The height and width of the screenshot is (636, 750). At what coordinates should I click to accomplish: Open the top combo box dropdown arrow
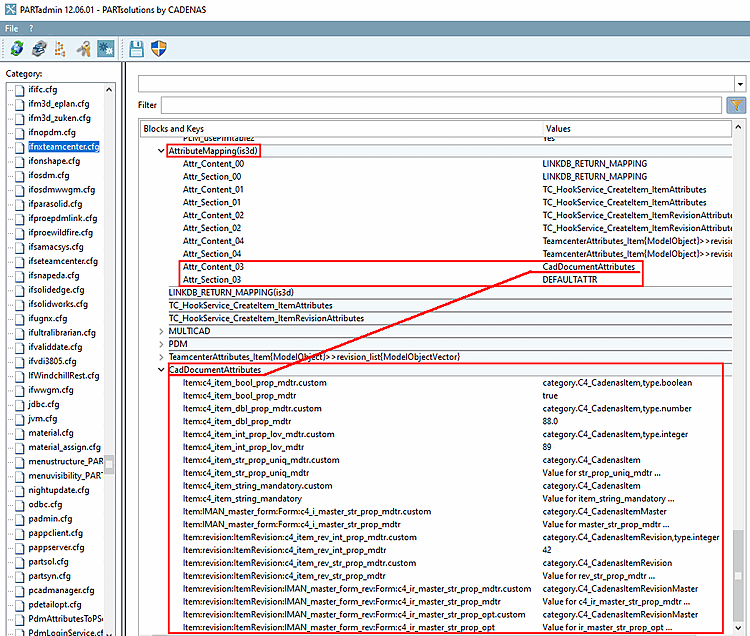click(x=739, y=84)
